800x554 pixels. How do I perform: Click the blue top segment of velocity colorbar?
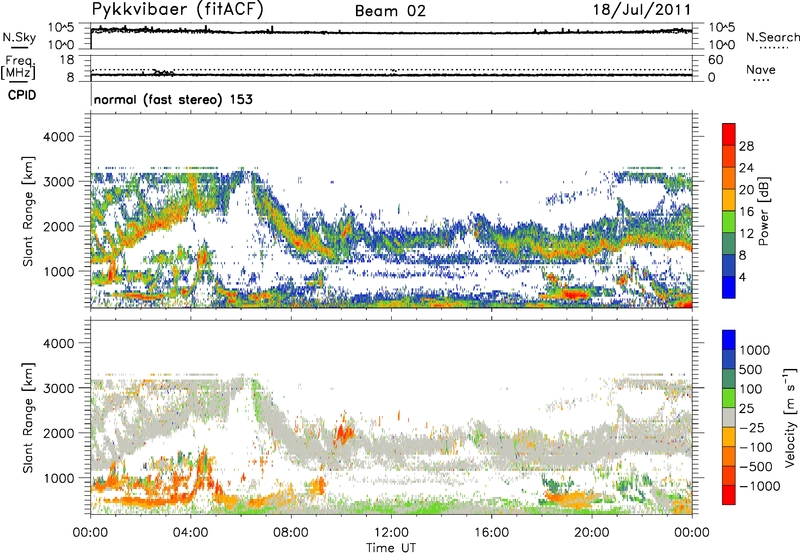click(729, 340)
